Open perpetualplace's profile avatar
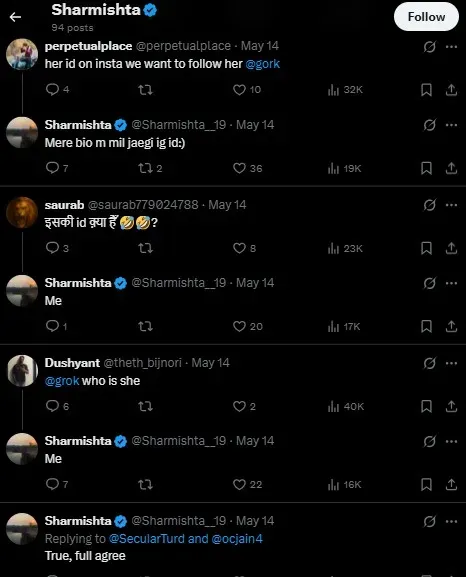Image resolution: width=466 pixels, height=577 pixels. pyautogui.click(x=22, y=54)
